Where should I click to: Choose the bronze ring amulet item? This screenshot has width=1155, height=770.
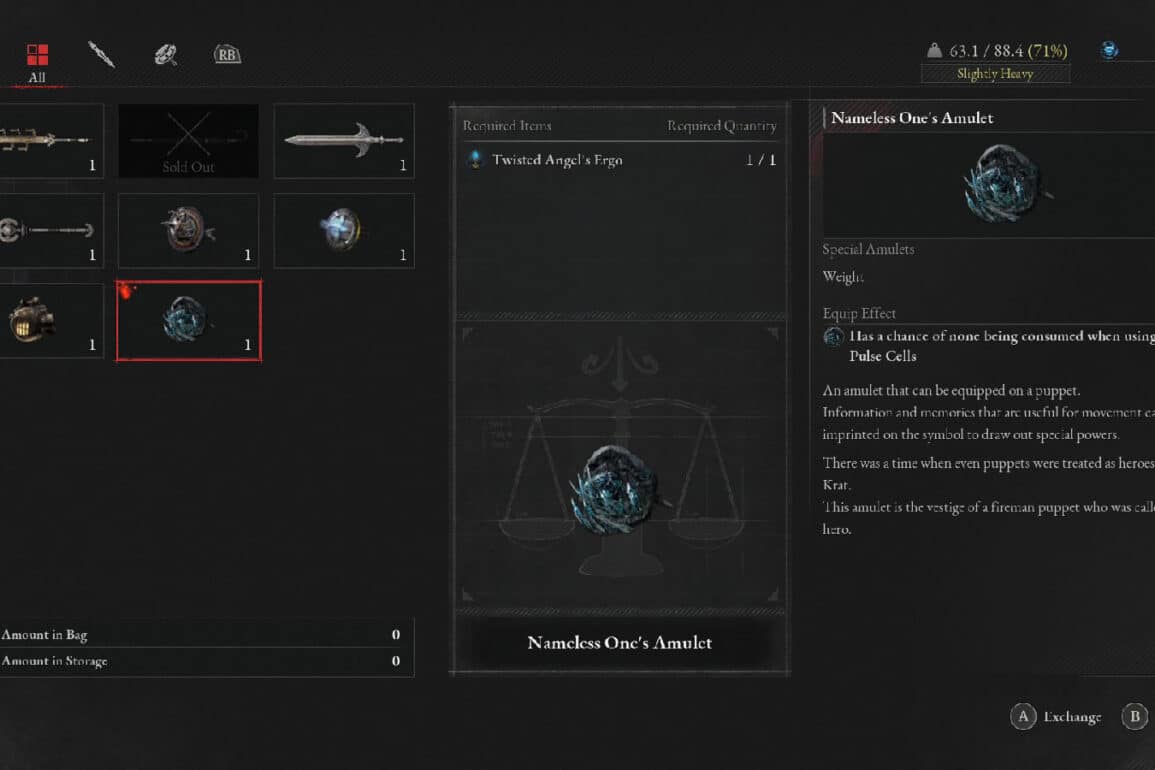(189, 231)
